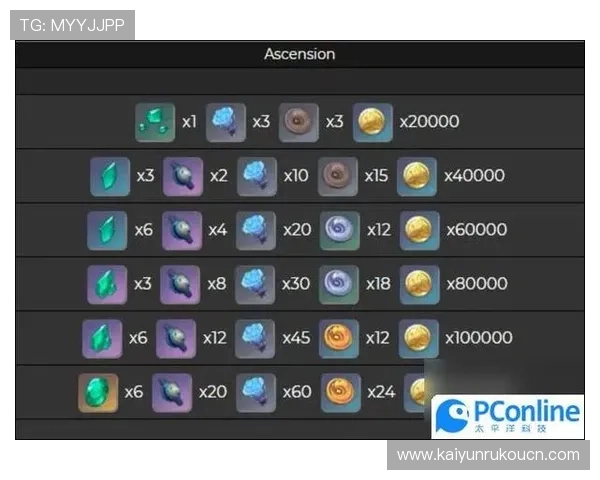Click the orange spiral disc icon x24
Viewport: 600px width, 480px height.
pos(341,392)
